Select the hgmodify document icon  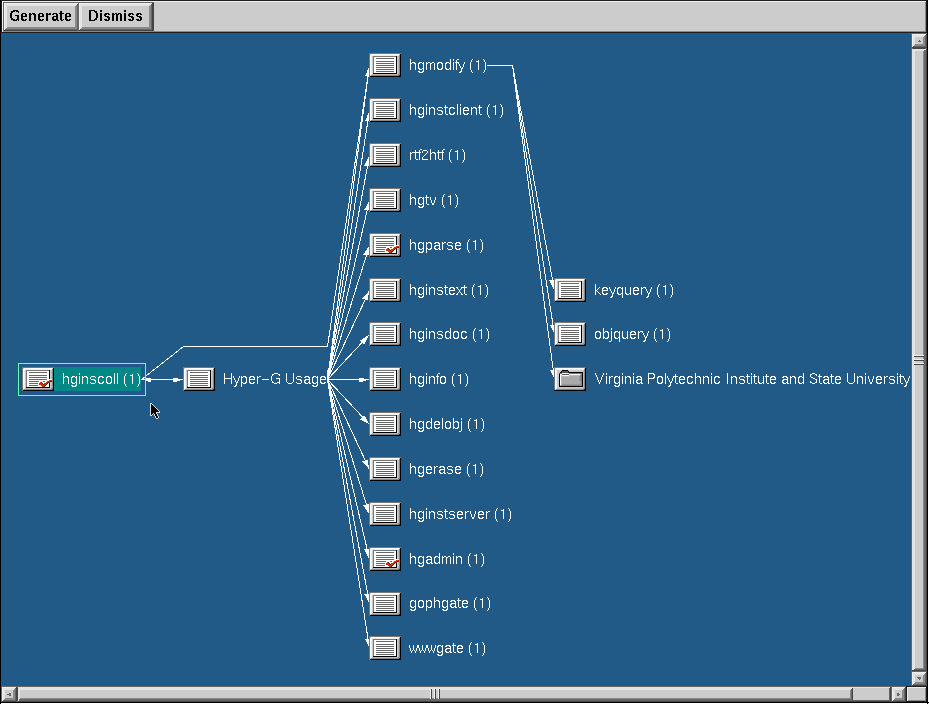(385, 66)
